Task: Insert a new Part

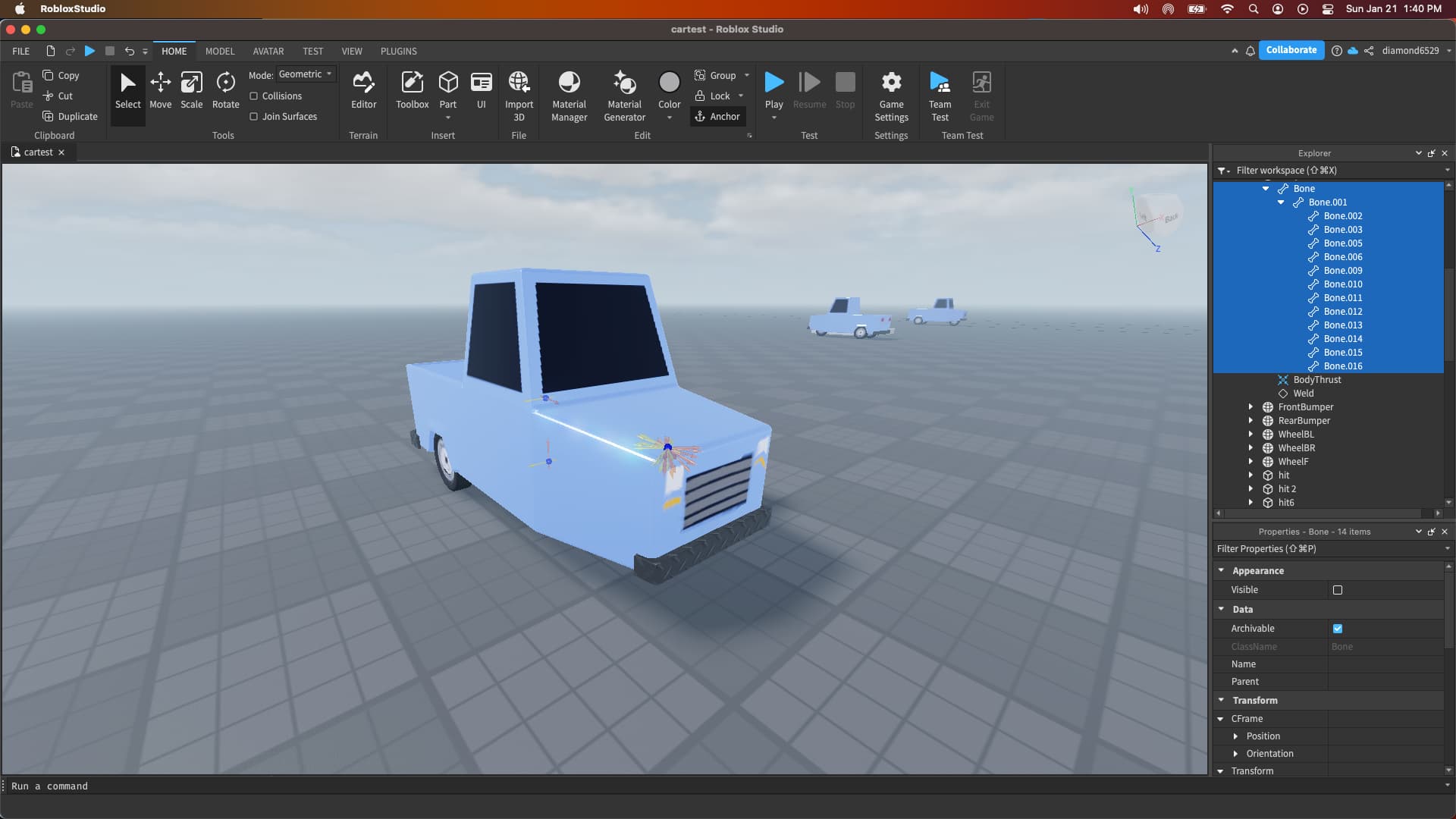Action: [447, 85]
